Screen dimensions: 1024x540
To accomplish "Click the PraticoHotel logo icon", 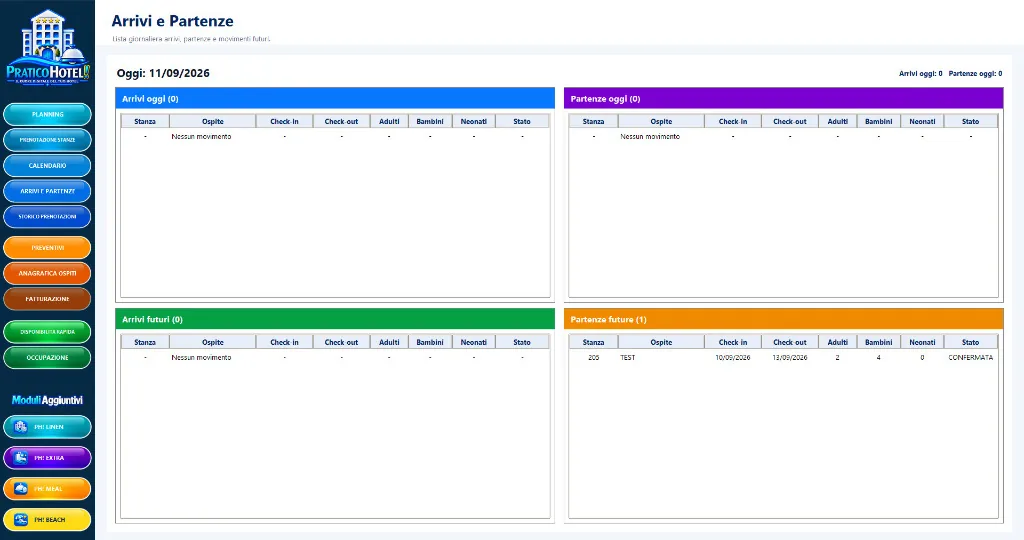I will (x=48, y=46).
